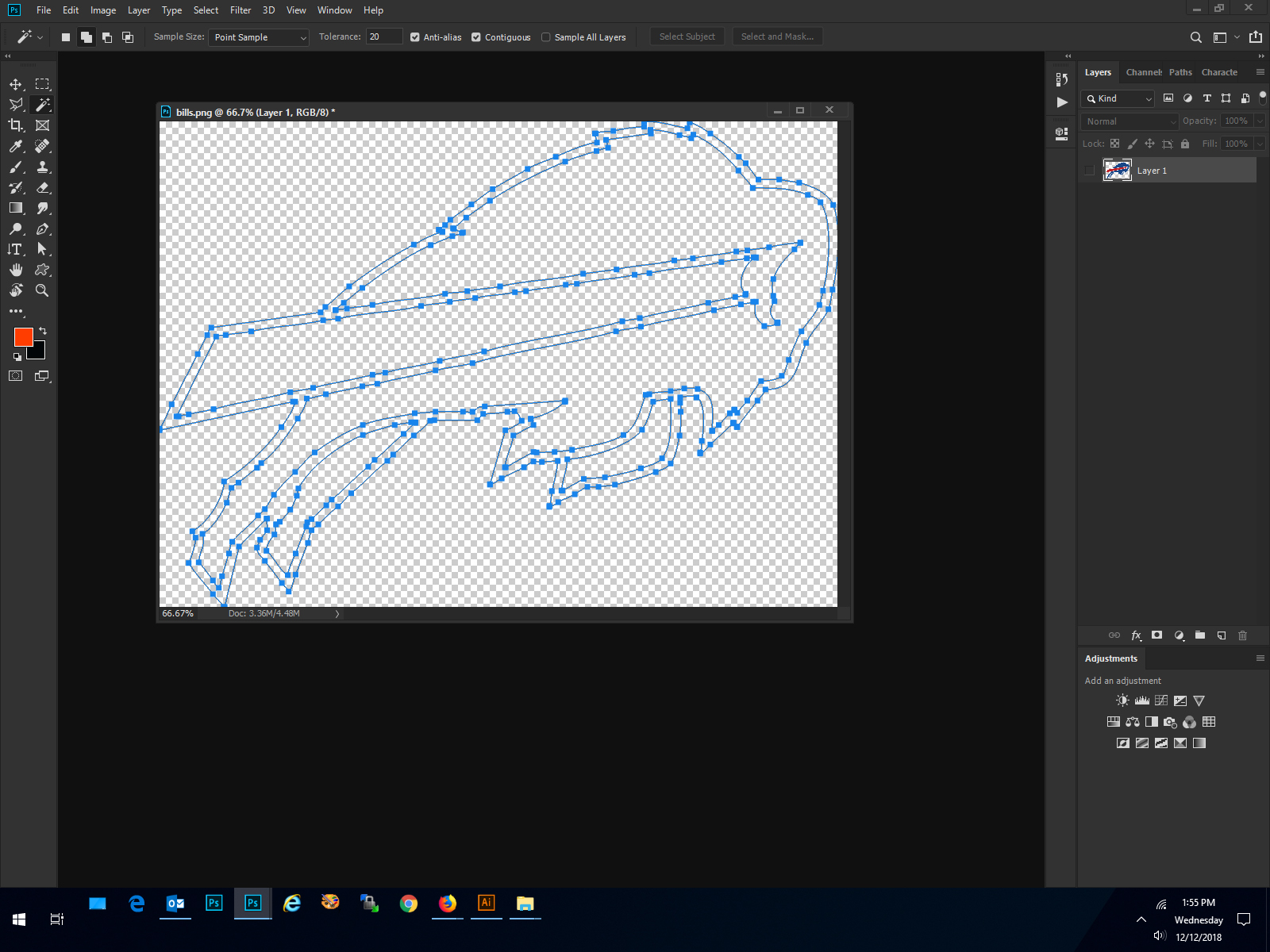Filter for pixel layers
1270x952 pixels.
(1168, 98)
